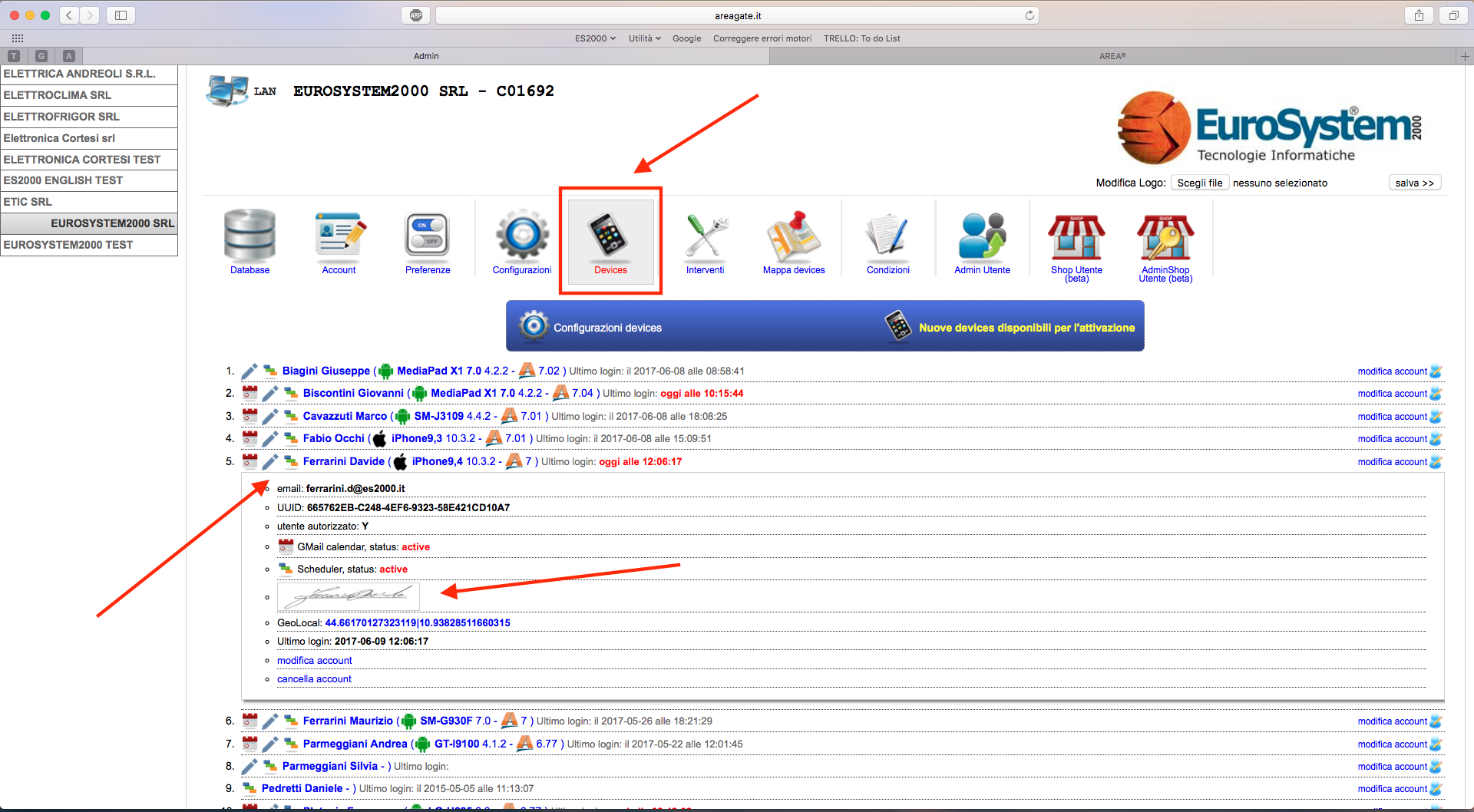This screenshot has height=812, width=1474.
Task: Click the calendar icon for Ferrarini Maurizio
Action: point(250,721)
